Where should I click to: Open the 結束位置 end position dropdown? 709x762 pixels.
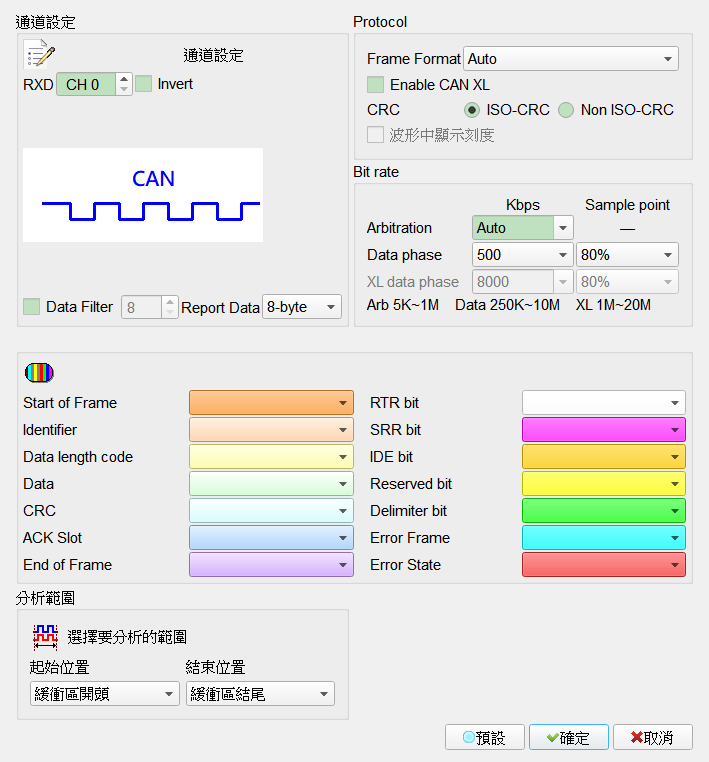[x=260, y=693]
